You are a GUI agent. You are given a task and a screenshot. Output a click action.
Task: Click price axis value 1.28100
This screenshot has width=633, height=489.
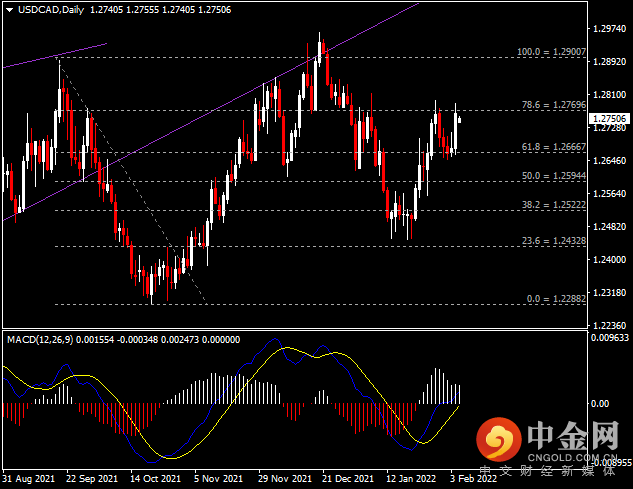coord(609,95)
